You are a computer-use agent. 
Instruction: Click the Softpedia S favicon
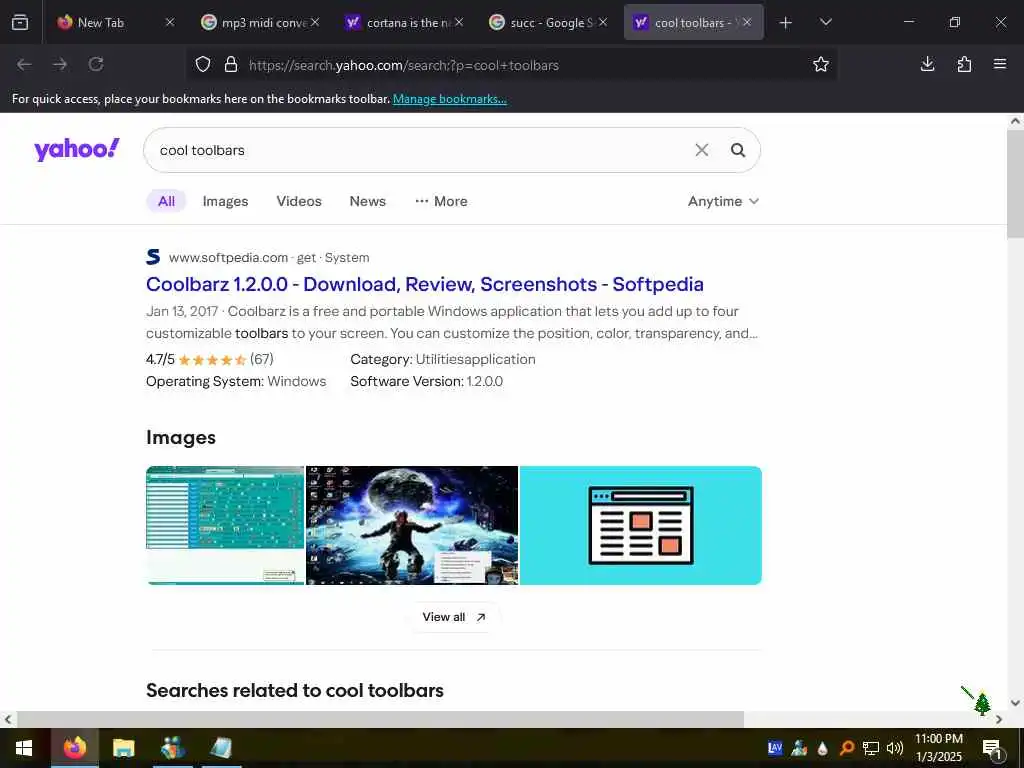coord(153,257)
